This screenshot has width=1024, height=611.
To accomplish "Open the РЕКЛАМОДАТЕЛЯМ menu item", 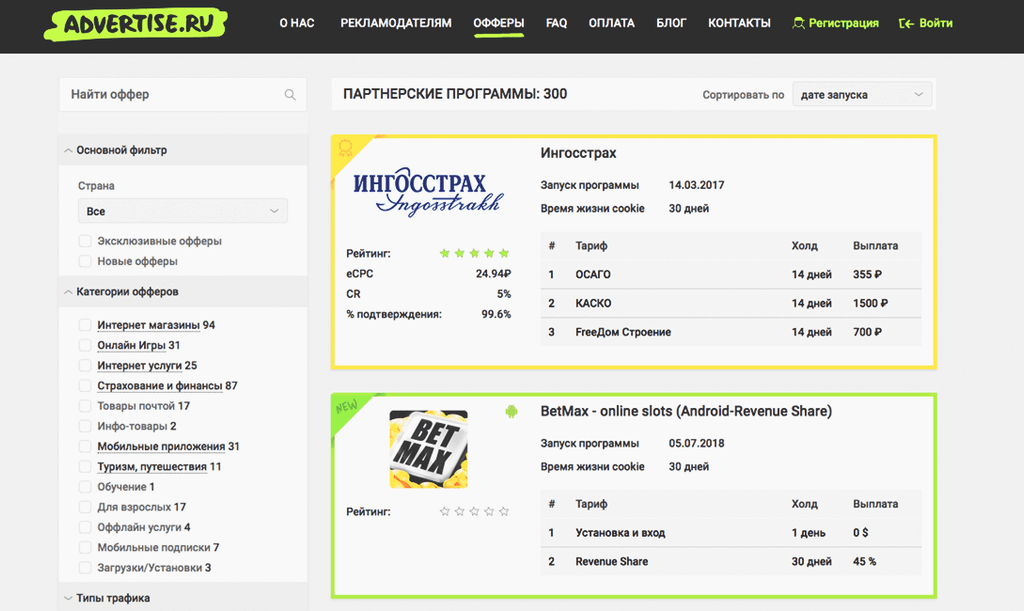I will pos(396,24).
